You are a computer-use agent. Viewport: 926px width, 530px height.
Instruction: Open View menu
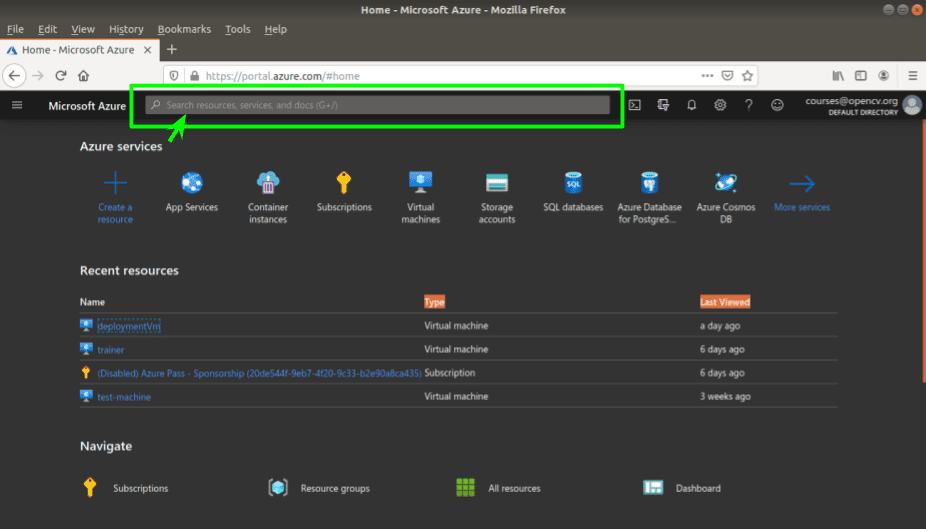83,29
